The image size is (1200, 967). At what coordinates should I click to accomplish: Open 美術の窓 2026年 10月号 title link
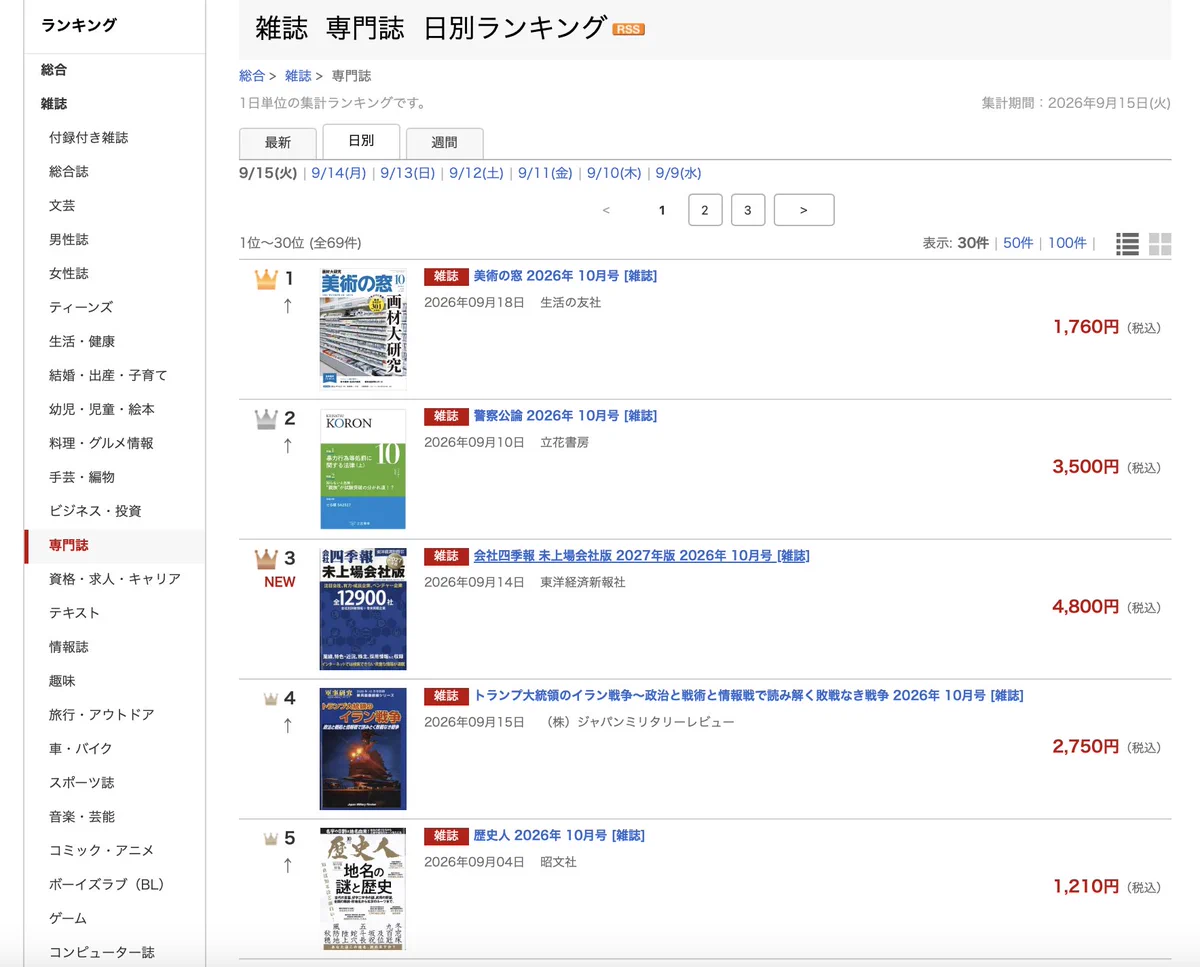(565, 276)
